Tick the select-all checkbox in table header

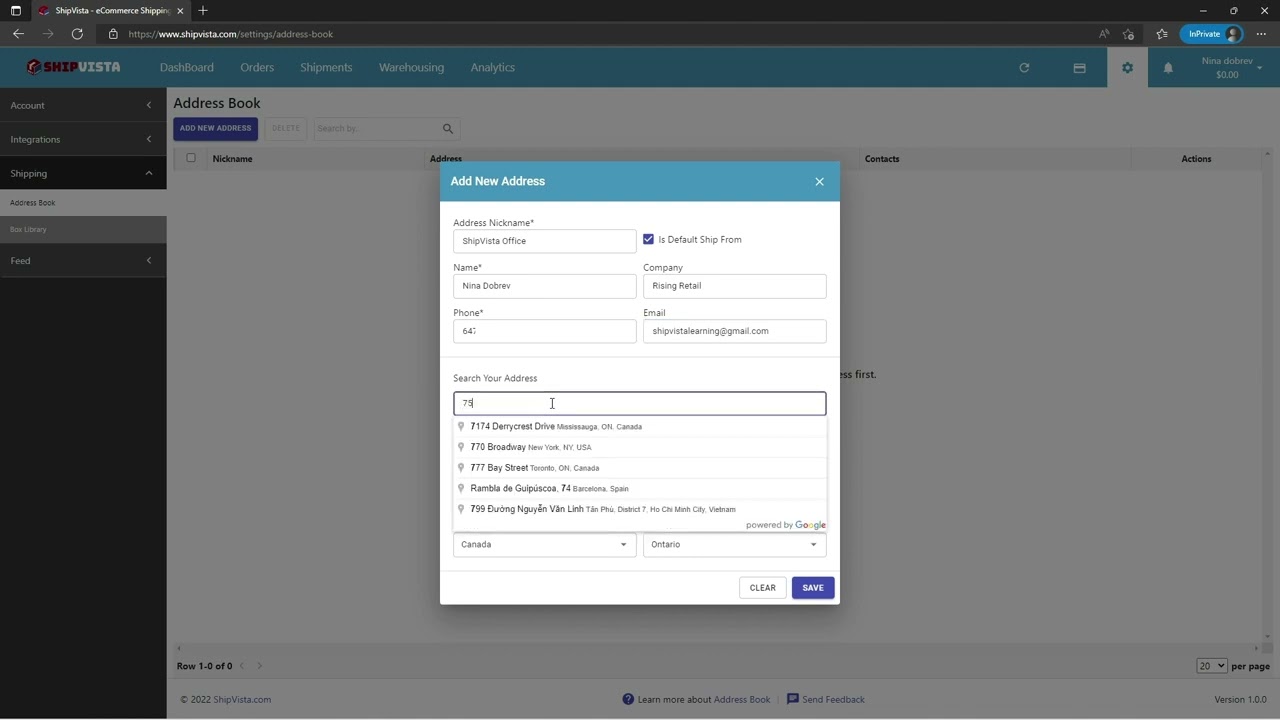click(191, 158)
